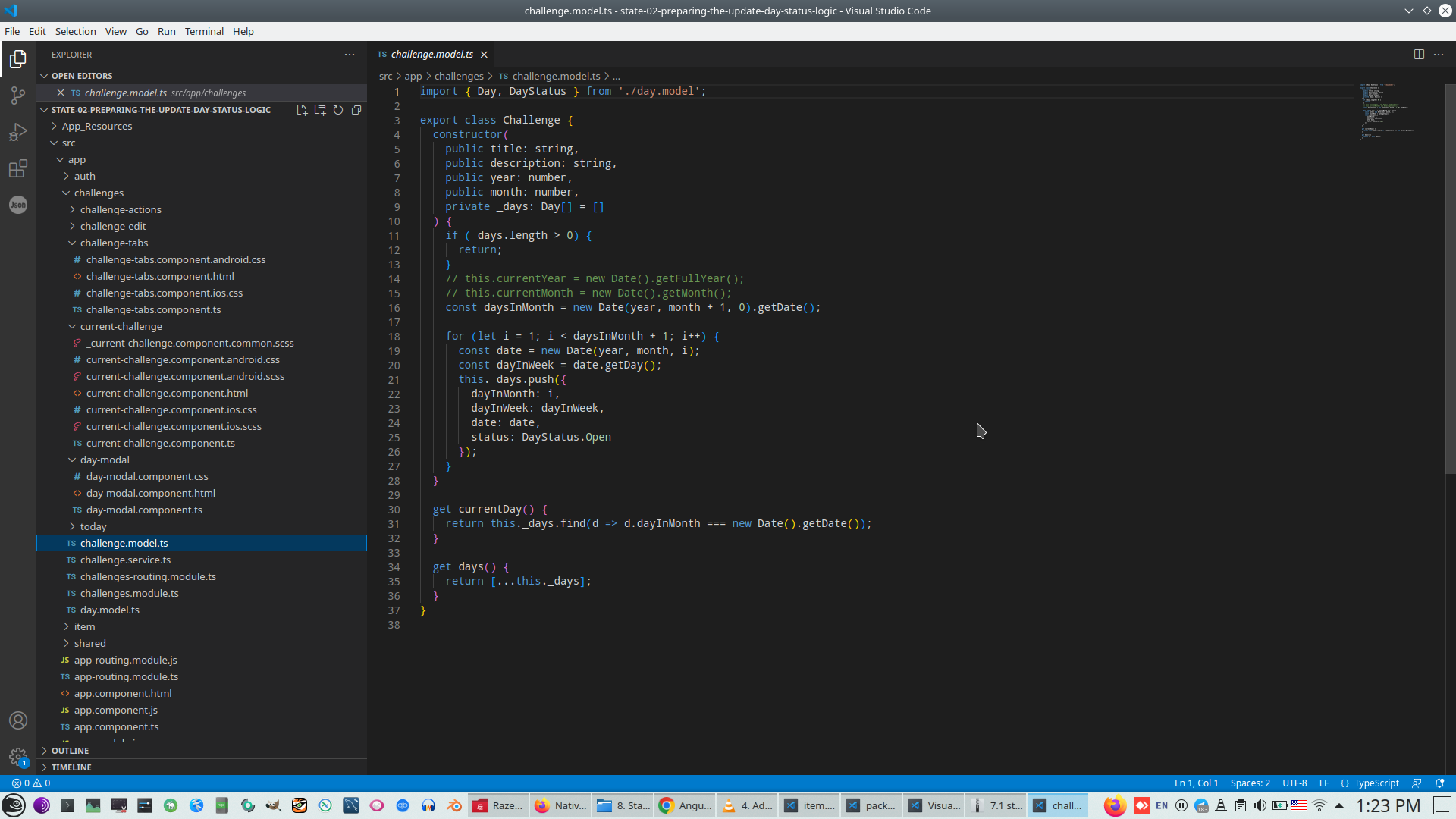This screenshot has height=819, width=1456.
Task: Open the Source Control view
Action: 18,96
